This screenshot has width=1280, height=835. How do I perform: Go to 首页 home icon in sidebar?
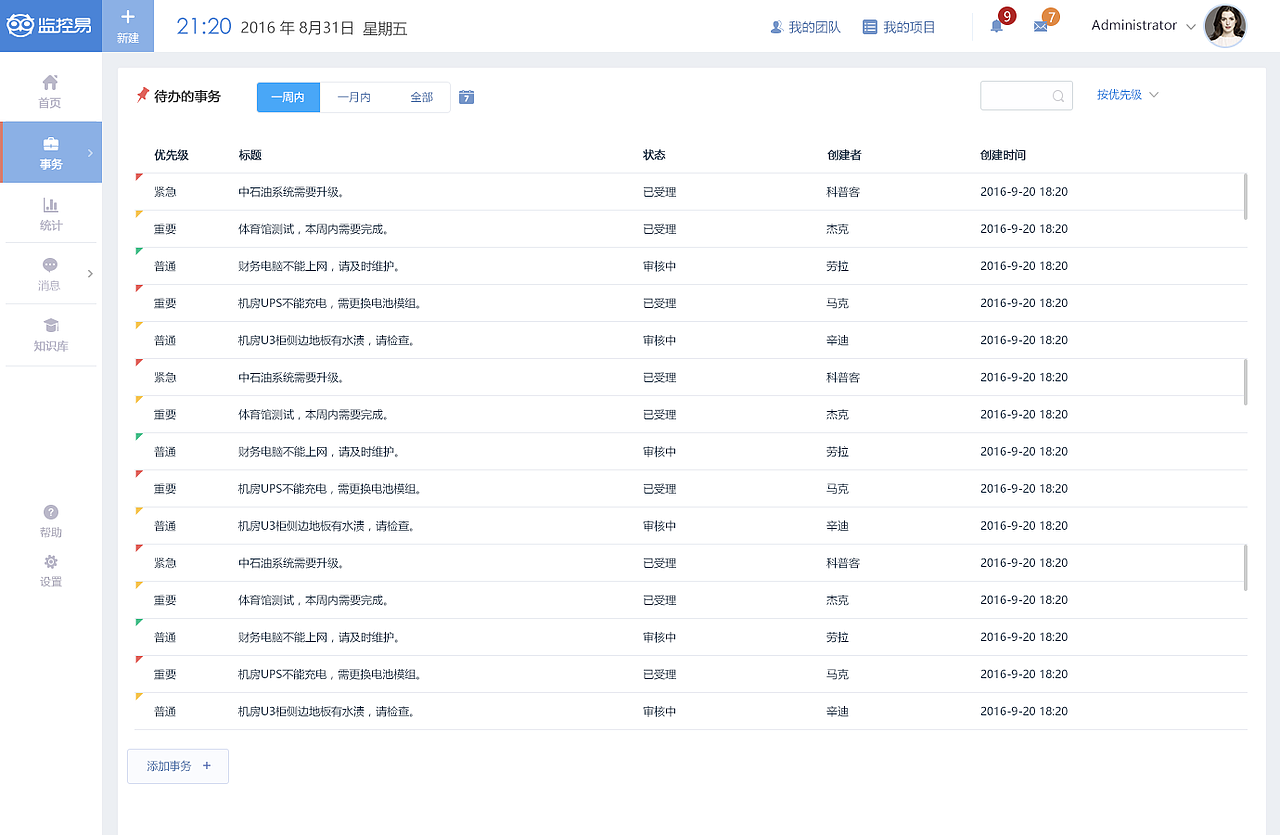(50, 82)
